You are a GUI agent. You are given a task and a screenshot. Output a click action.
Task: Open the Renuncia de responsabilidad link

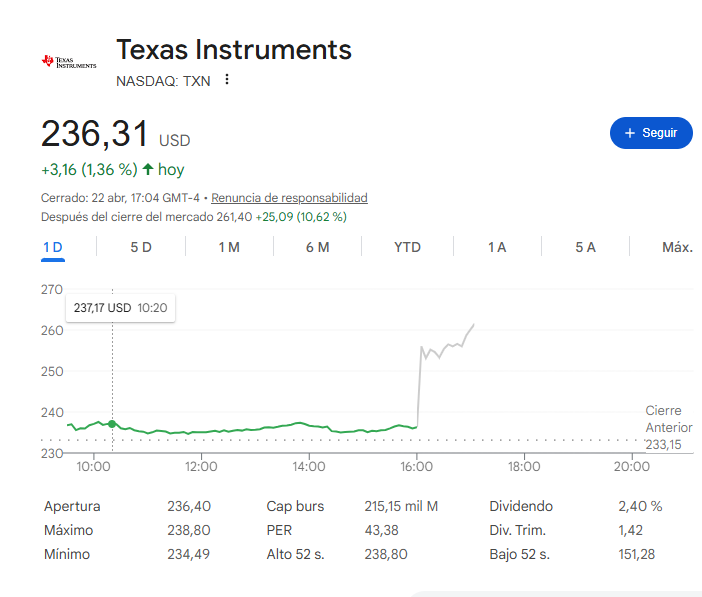coord(289,198)
